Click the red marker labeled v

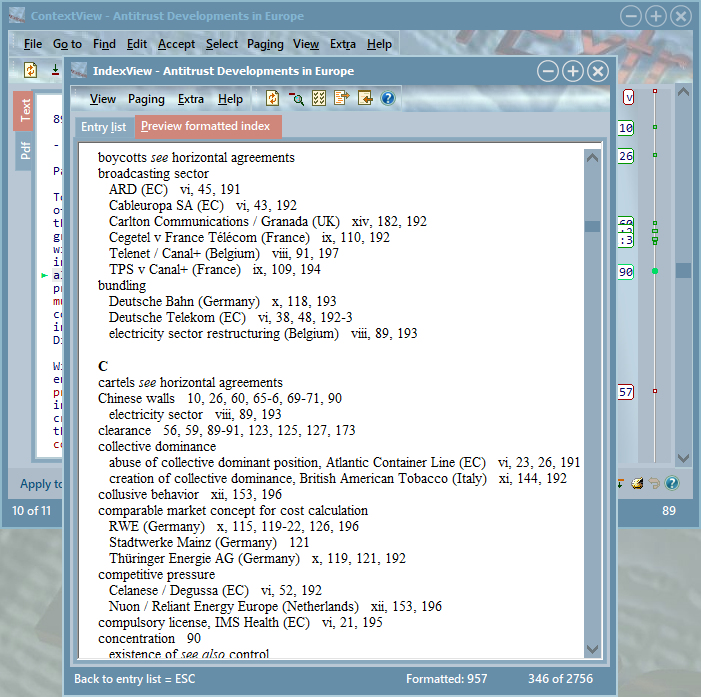[628, 97]
